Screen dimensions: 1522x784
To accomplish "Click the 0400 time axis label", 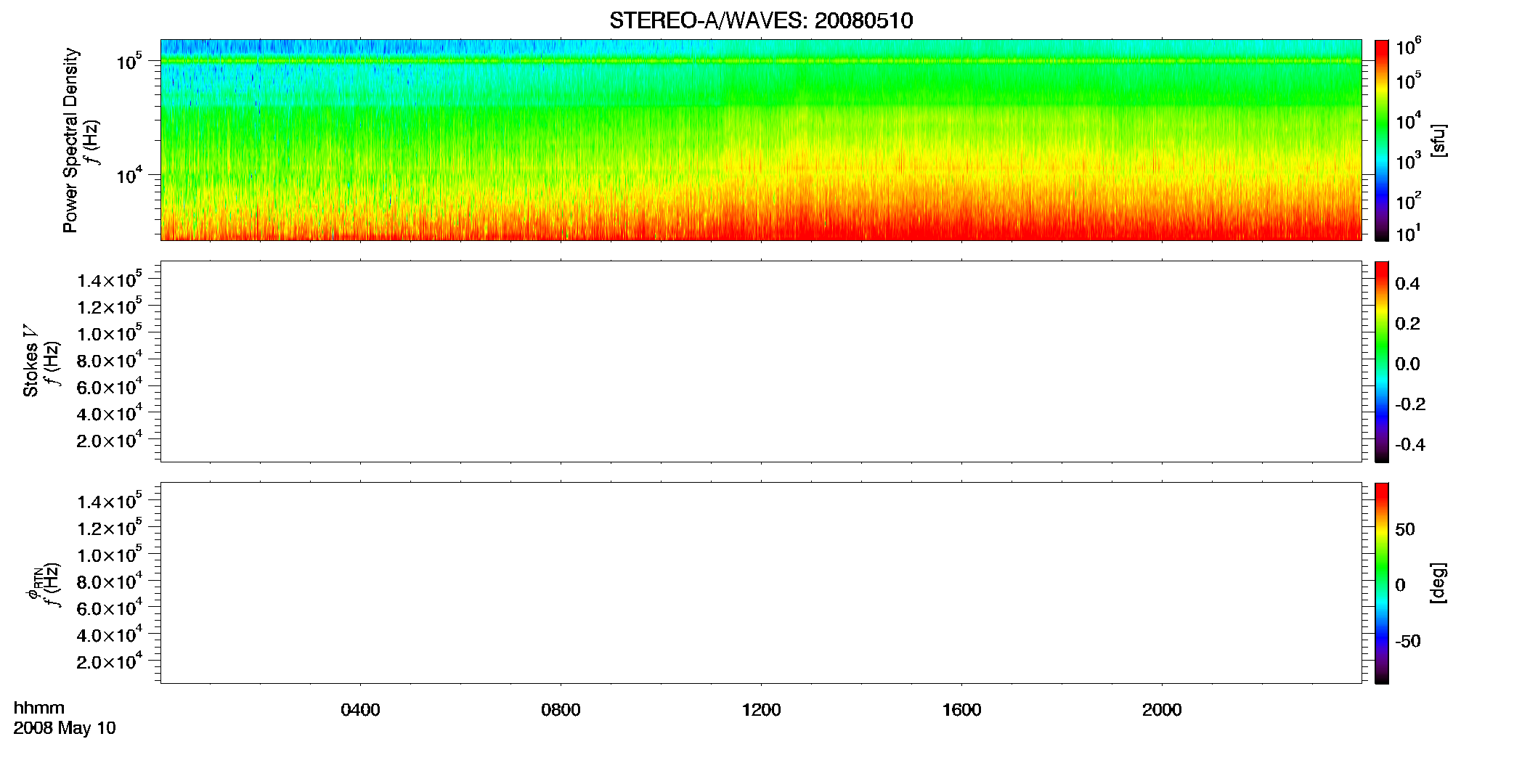I will 360,710.
